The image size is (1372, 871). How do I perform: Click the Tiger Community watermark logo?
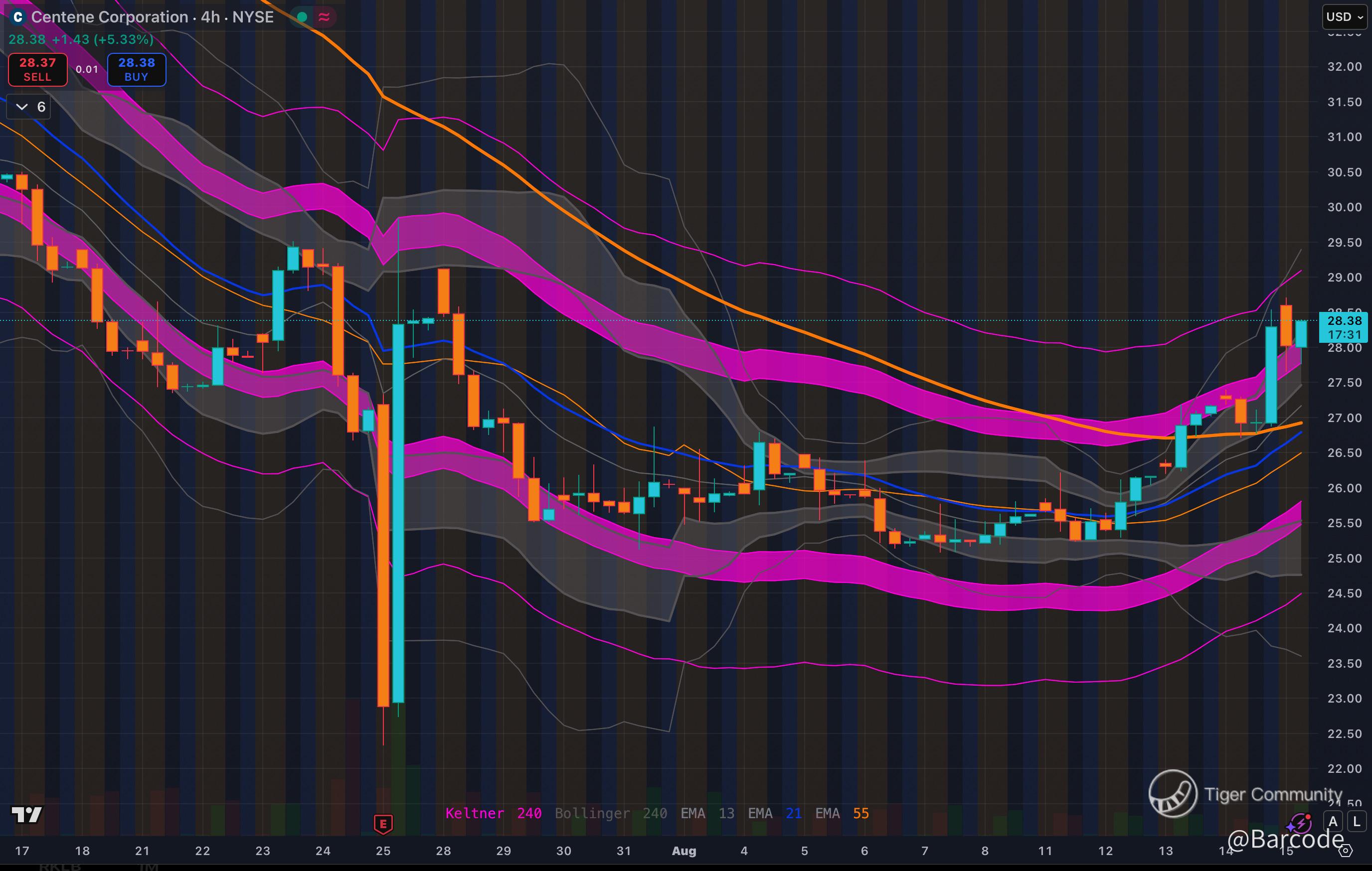tap(1173, 793)
